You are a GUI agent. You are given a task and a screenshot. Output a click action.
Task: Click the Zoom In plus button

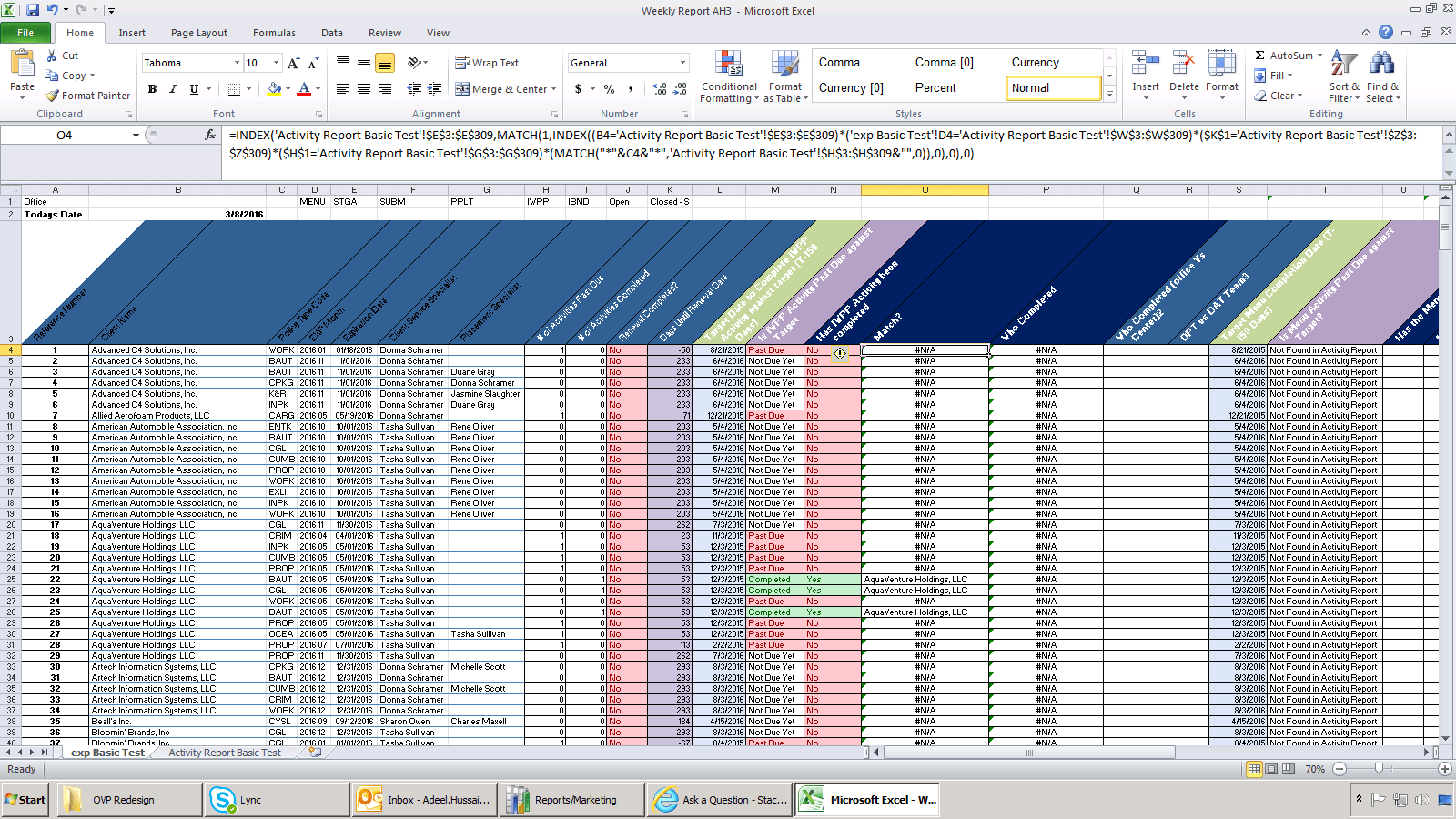coord(1444,769)
